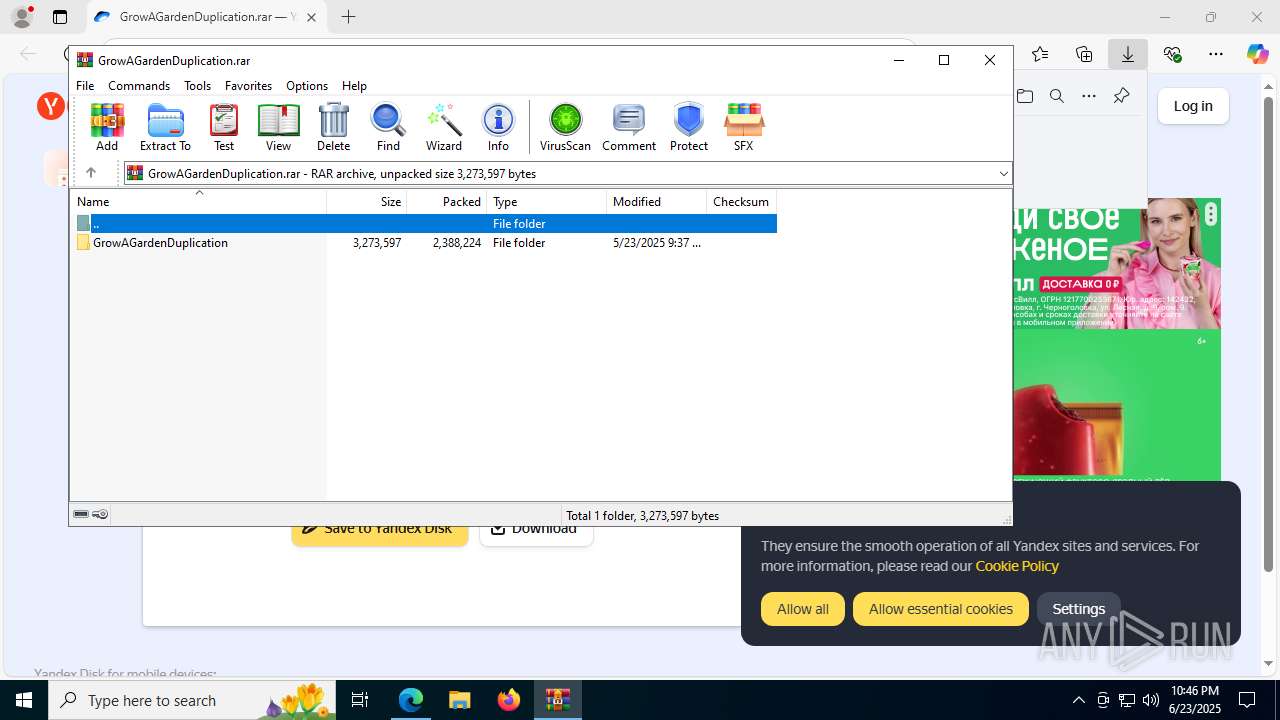Screen dimensions: 1280x720
Task: Open Edge Settings and more ellipsis
Action: pos(1216,54)
